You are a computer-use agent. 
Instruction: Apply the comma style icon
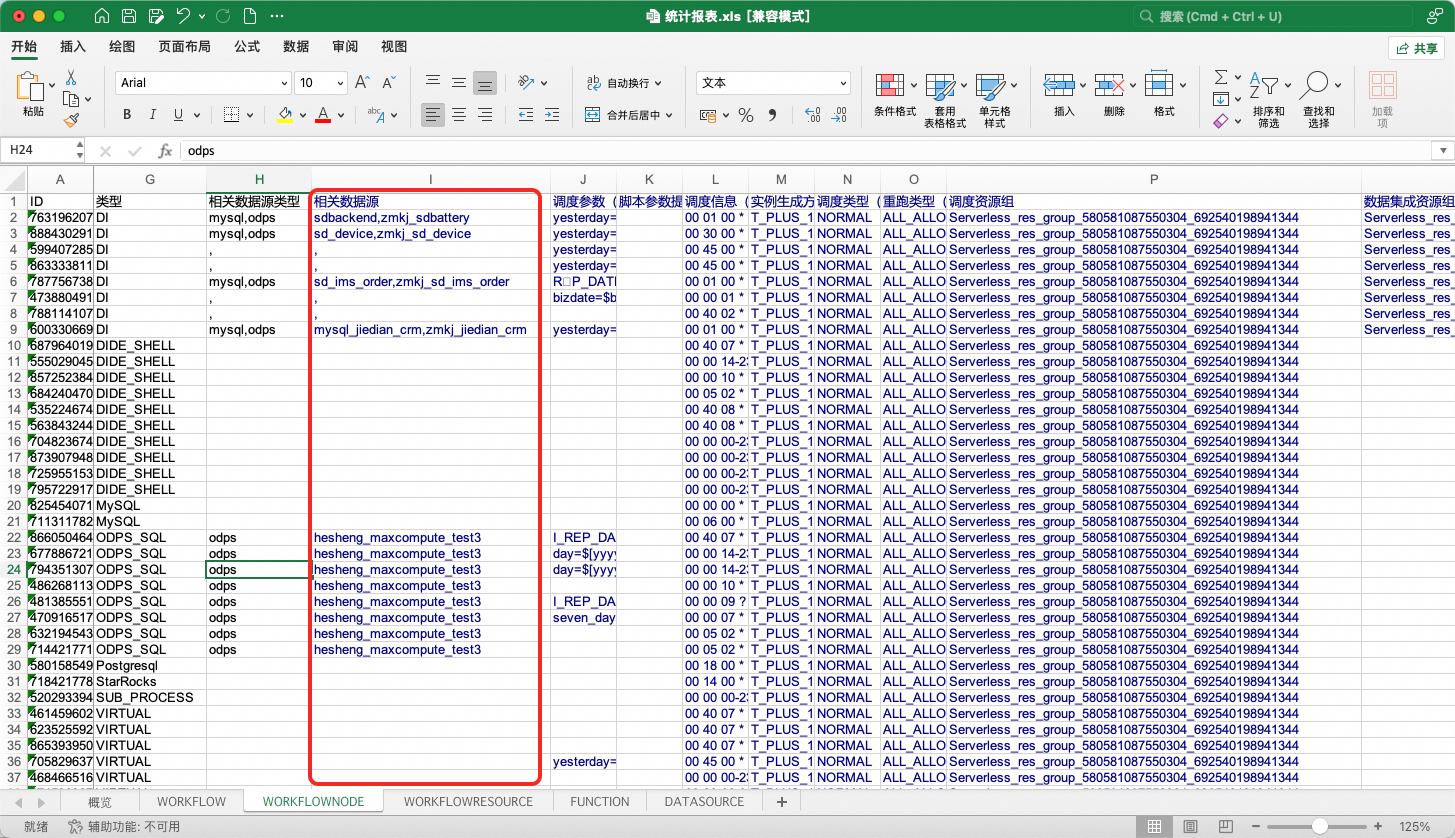(x=773, y=115)
